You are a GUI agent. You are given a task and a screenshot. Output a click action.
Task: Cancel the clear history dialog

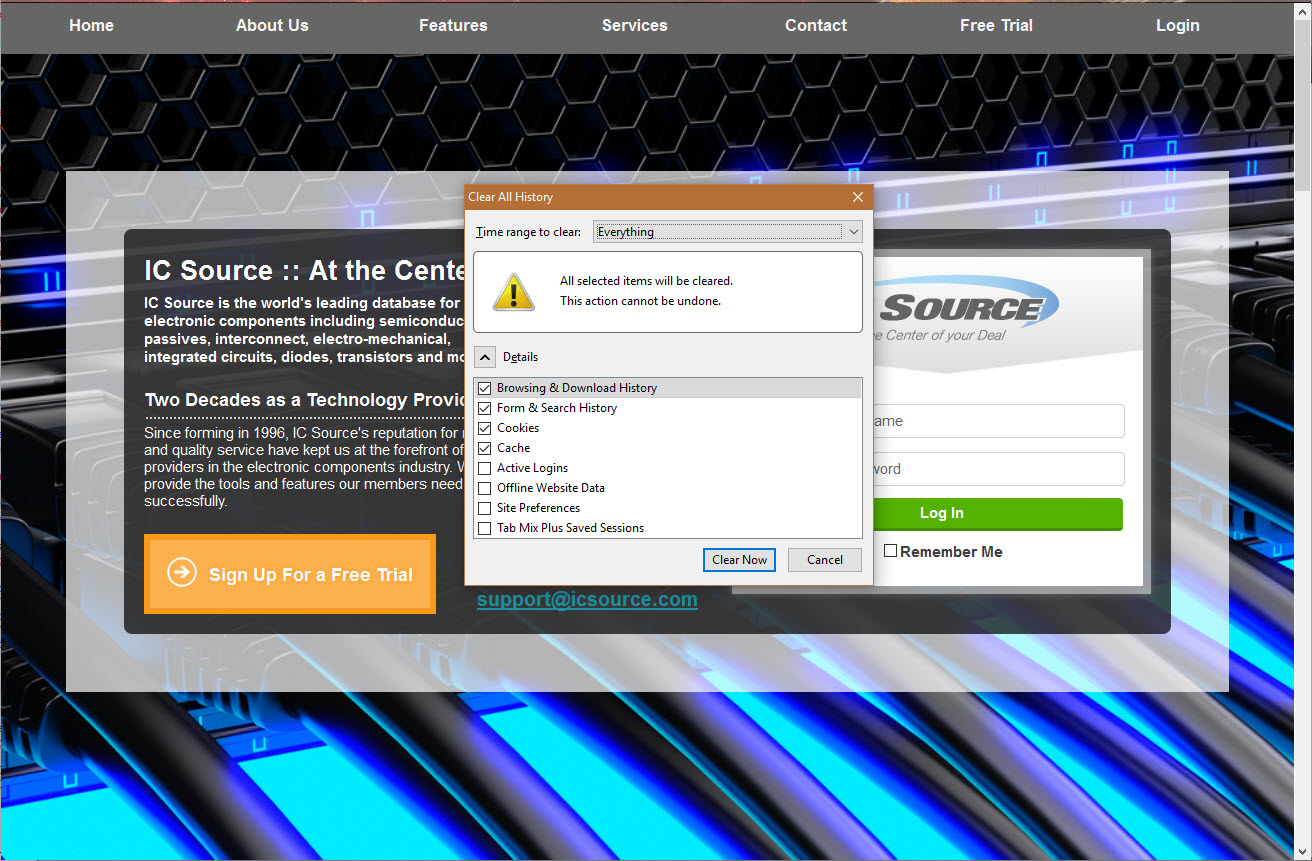(x=824, y=560)
